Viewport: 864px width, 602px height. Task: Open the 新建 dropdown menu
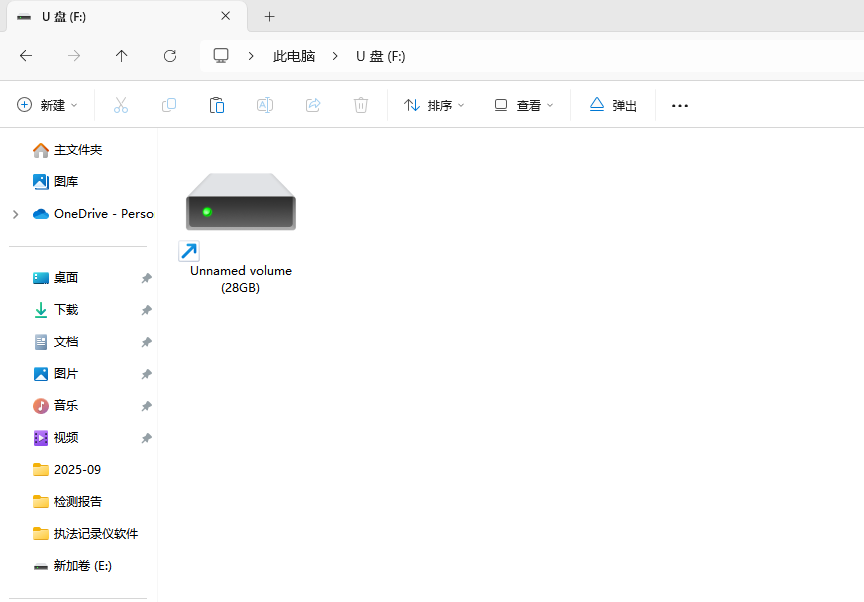[x=47, y=105]
